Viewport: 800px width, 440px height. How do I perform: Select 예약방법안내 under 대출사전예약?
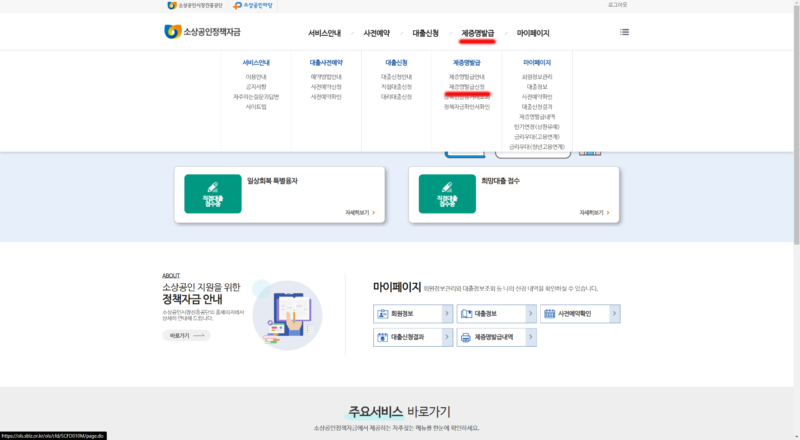coord(326,77)
